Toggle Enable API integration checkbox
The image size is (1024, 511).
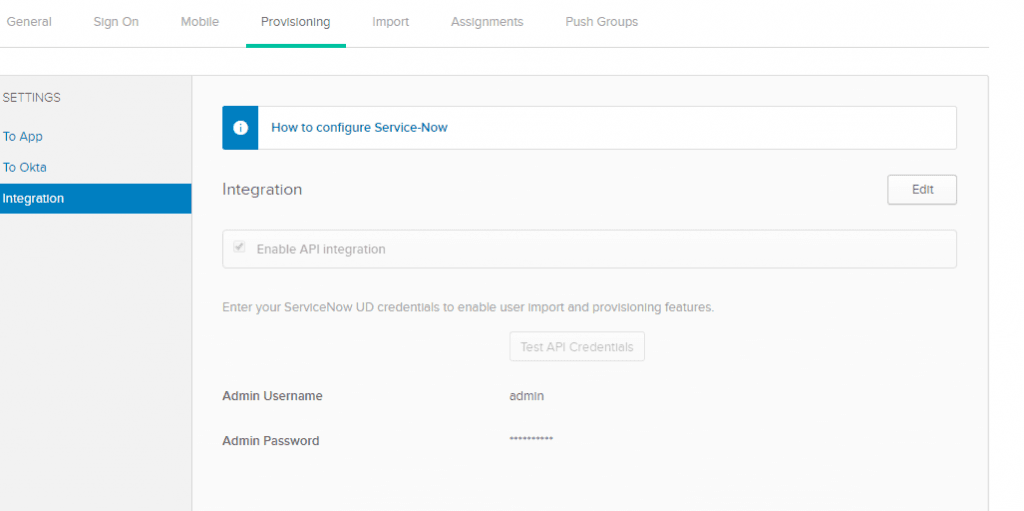tap(240, 248)
